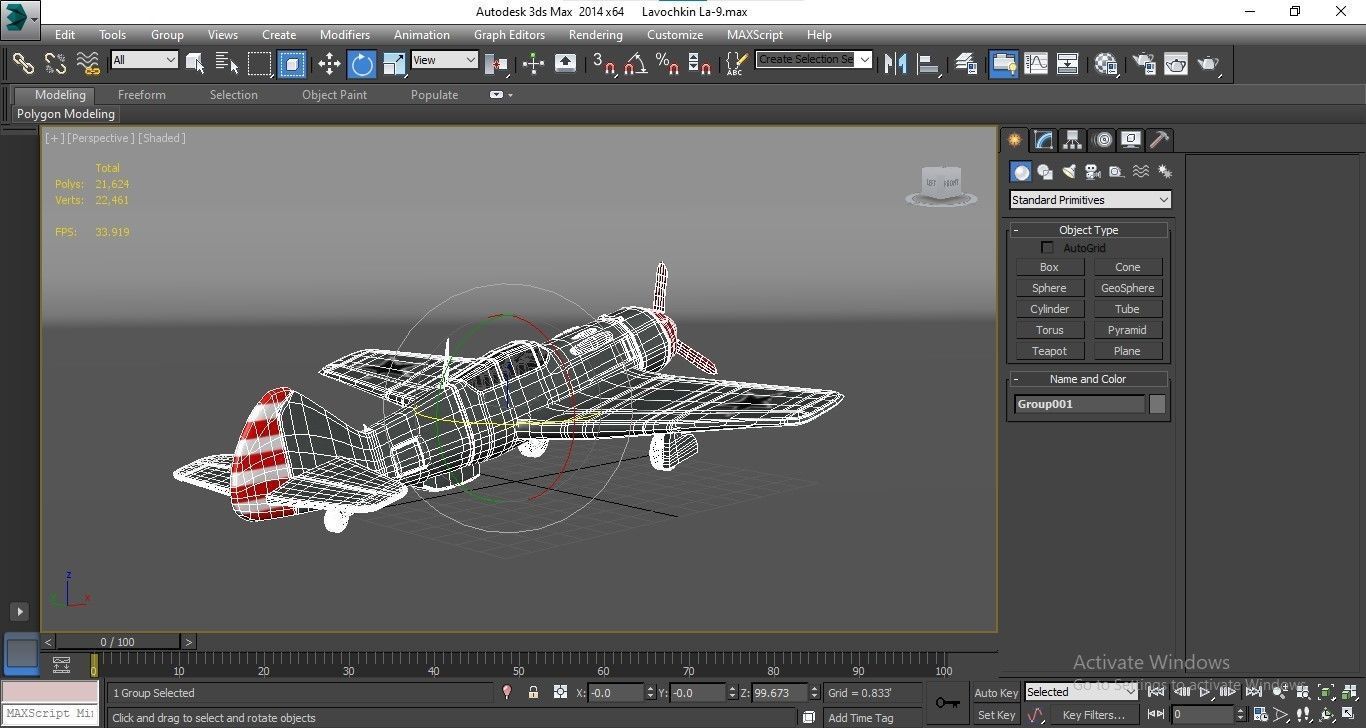This screenshot has width=1366, height=728.
Task: Open the object color swatch
Action: 1157,404
